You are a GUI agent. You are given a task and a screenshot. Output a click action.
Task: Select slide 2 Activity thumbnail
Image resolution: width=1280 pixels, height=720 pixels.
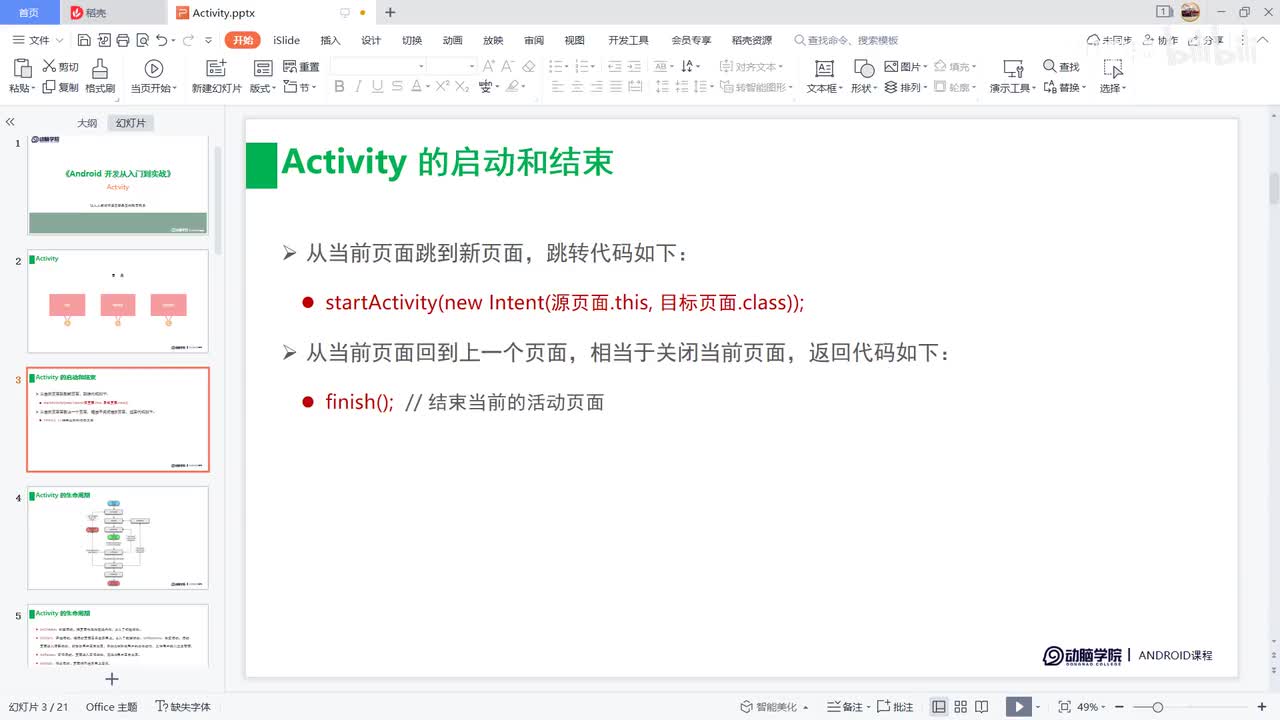(118, 301)
